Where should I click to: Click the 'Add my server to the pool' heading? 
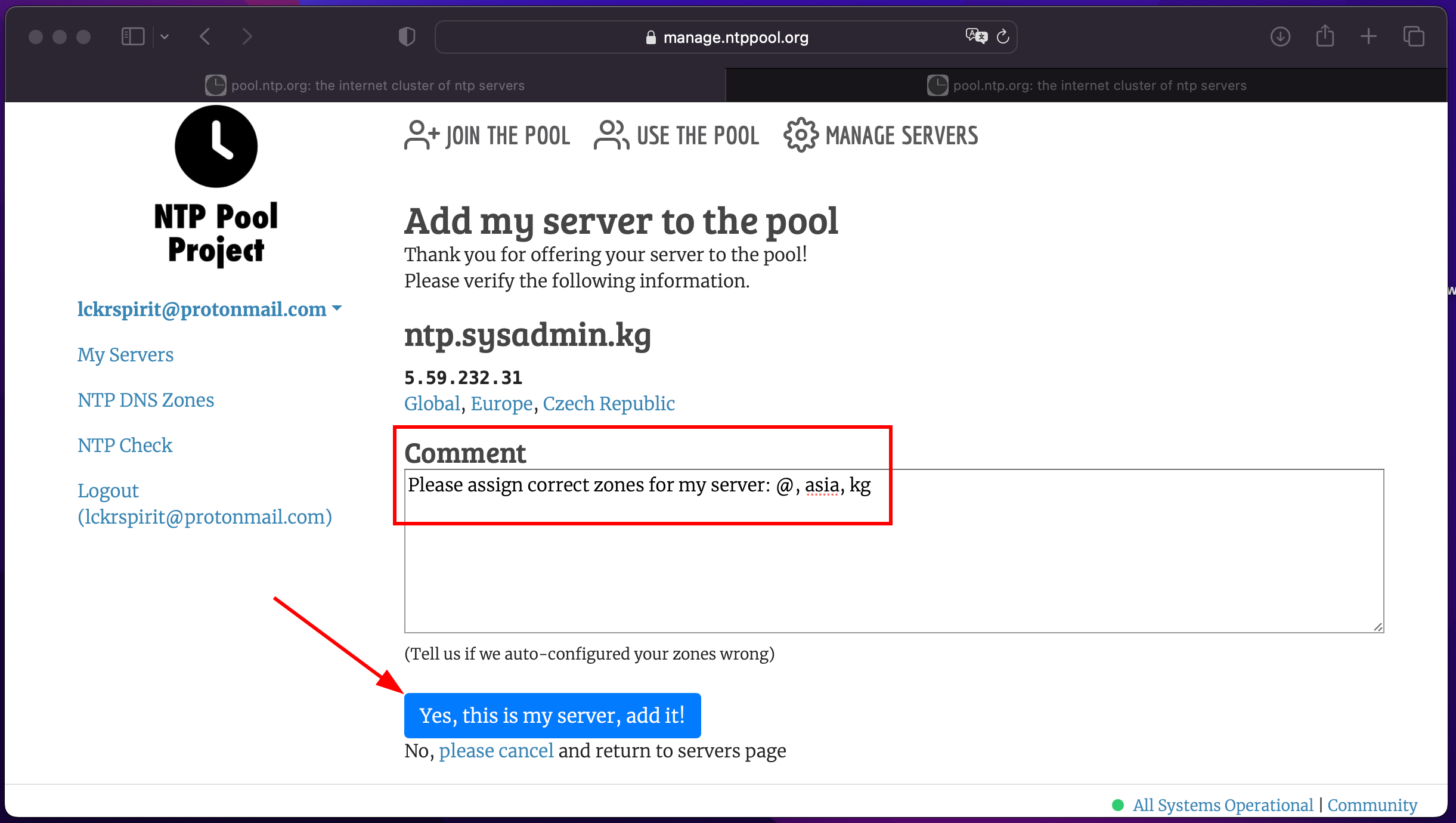(621, 221)
